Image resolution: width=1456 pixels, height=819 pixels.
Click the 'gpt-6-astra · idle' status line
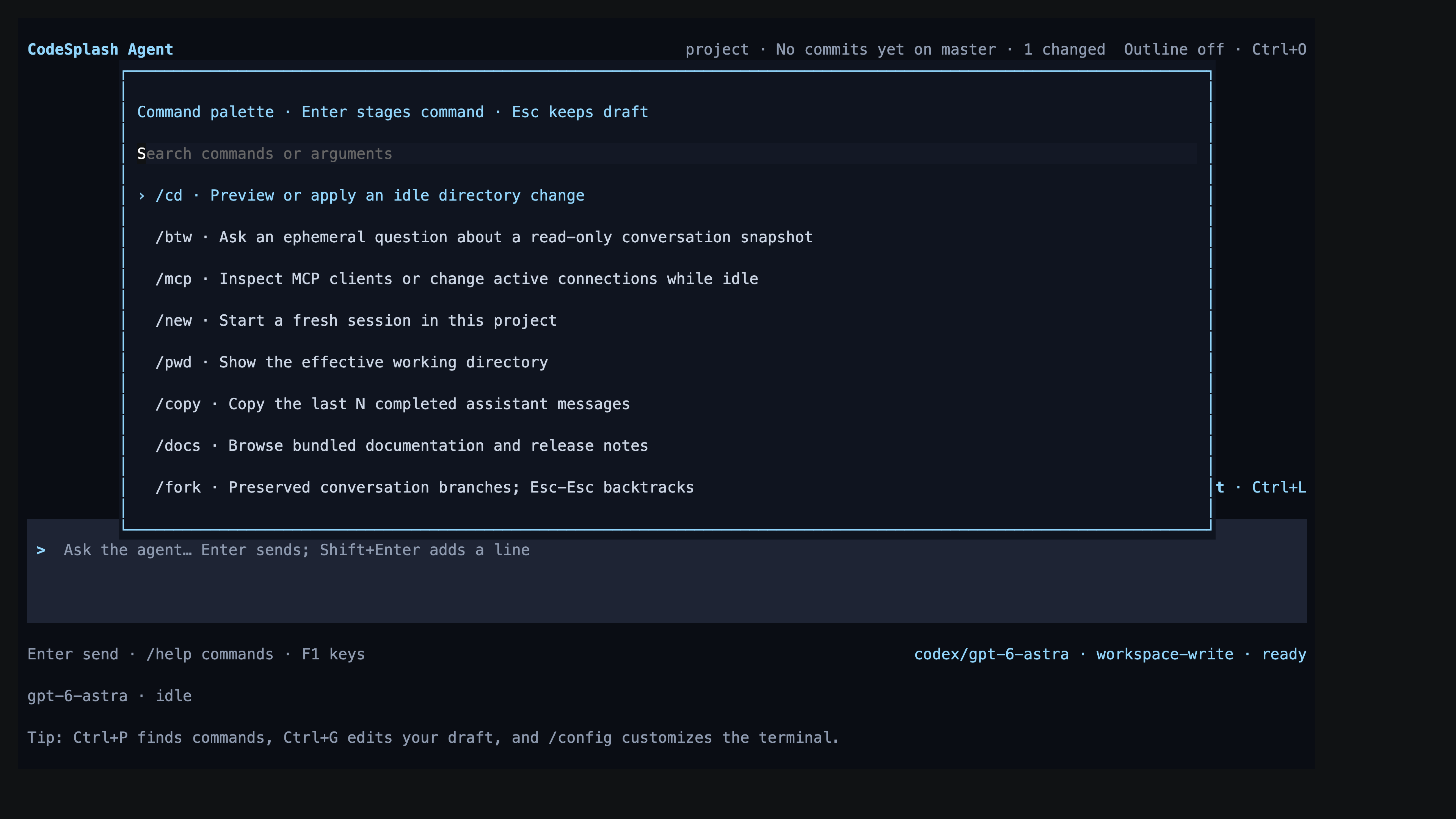(x=110, y=697)
